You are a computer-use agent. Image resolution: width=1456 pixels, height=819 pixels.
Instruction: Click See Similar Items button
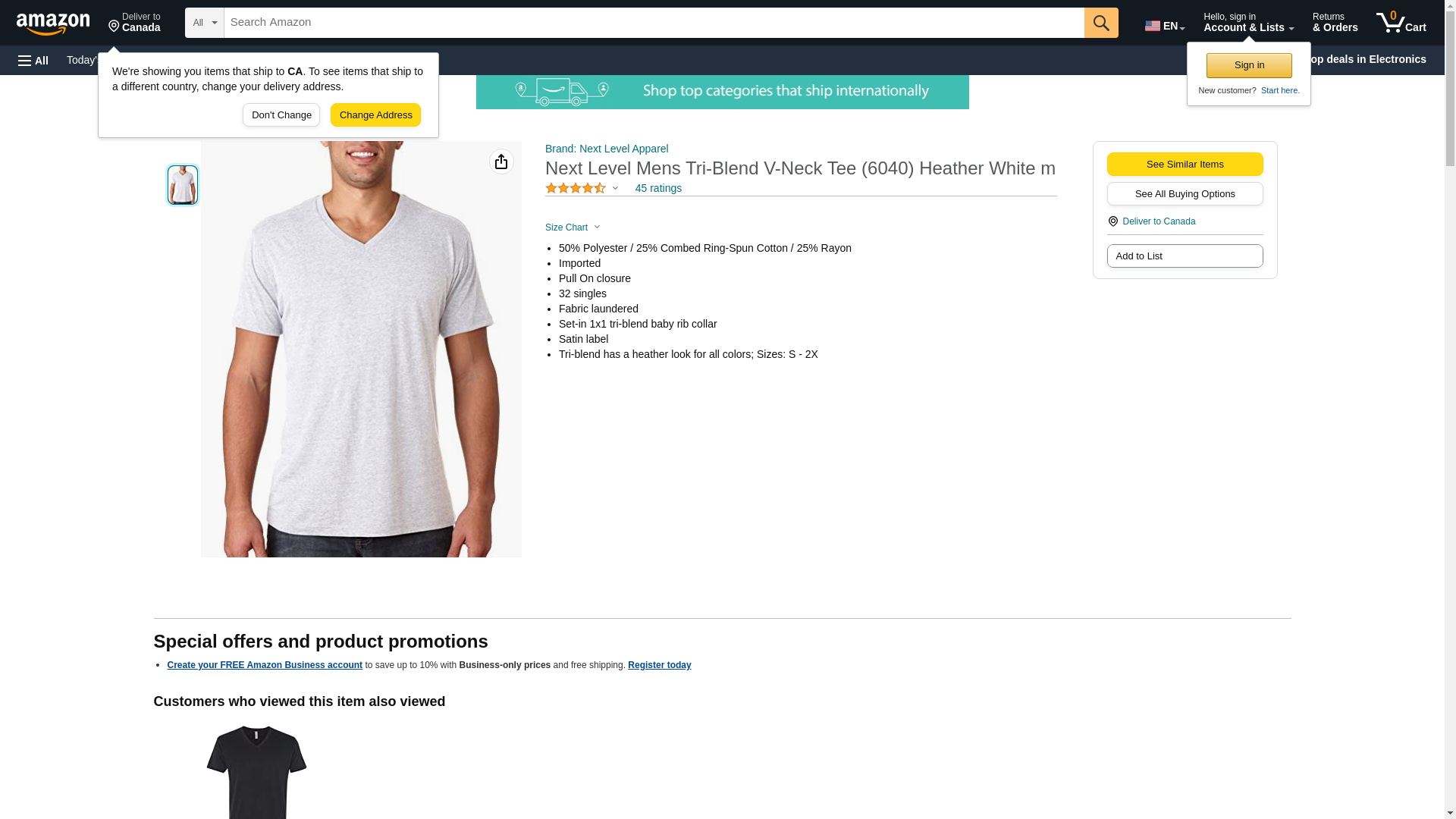click(x=1185, y=165)
